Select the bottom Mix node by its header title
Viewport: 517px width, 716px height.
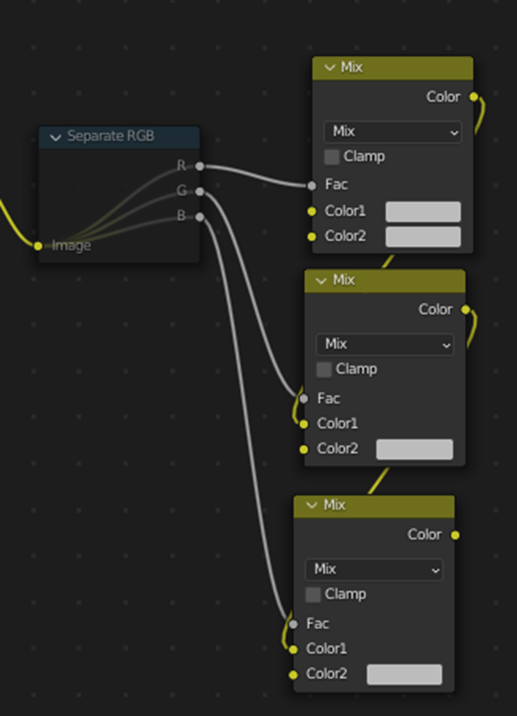tap(334, 505)
